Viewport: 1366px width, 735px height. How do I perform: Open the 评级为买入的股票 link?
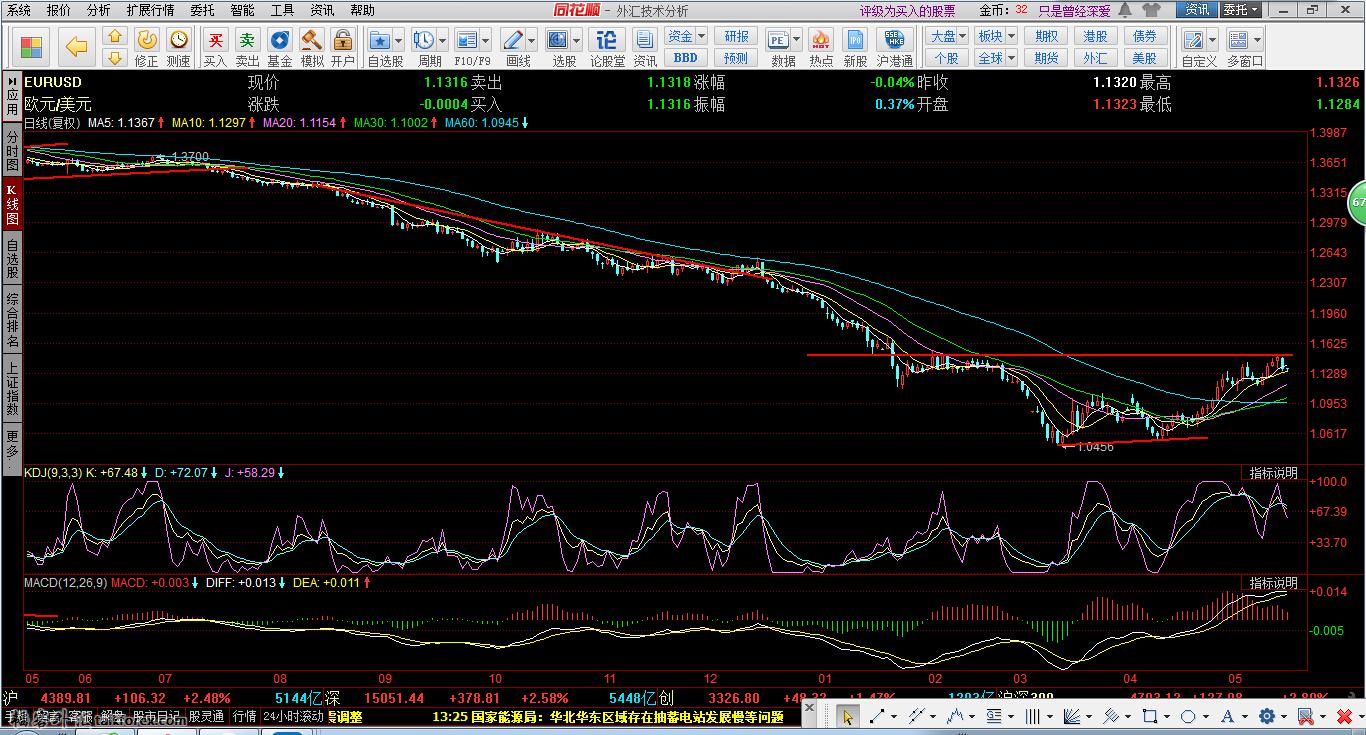coord(908,11)
